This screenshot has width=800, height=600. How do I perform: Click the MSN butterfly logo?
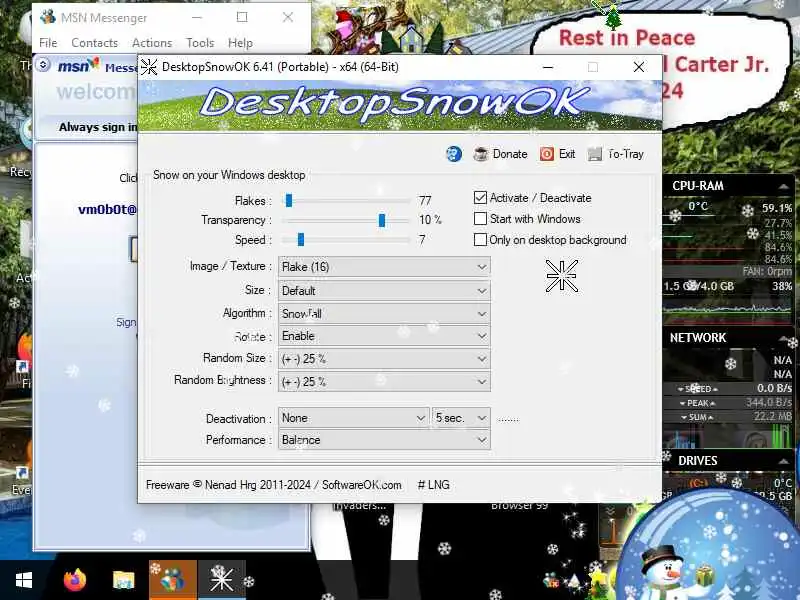coord(92,64)
